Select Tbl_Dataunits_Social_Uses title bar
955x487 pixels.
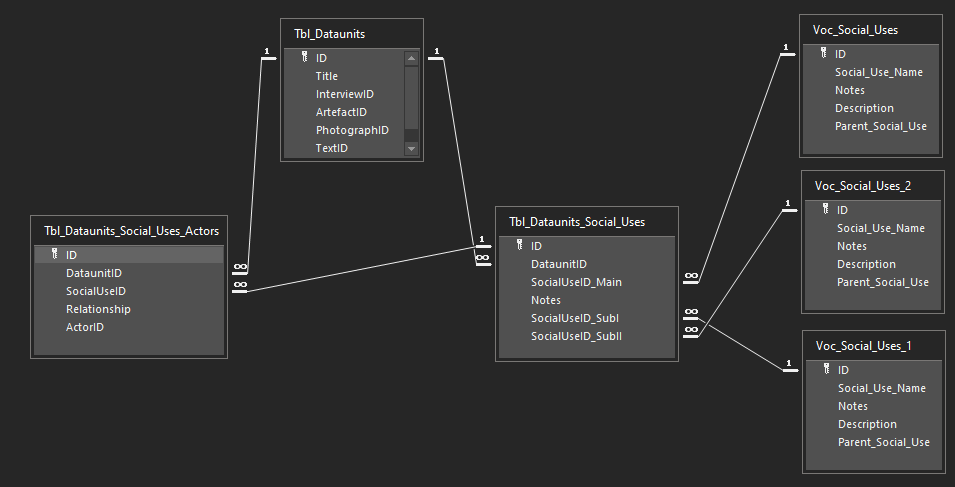coord(587,222)
